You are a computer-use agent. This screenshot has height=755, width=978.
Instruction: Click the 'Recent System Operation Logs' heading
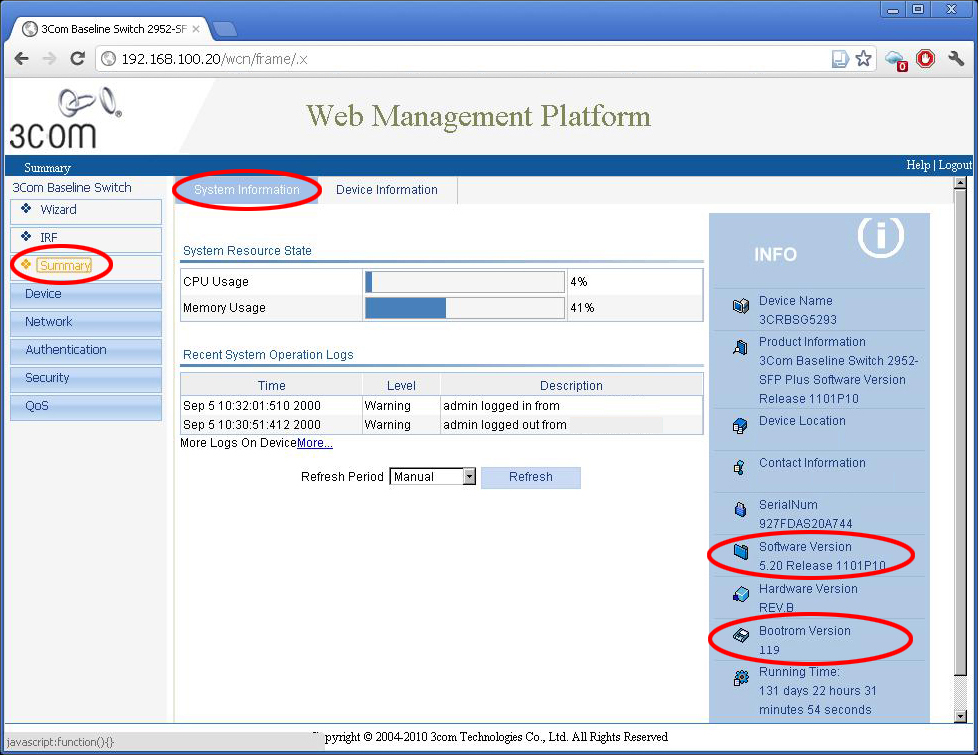pyautogui.click(x=268, y=355)
